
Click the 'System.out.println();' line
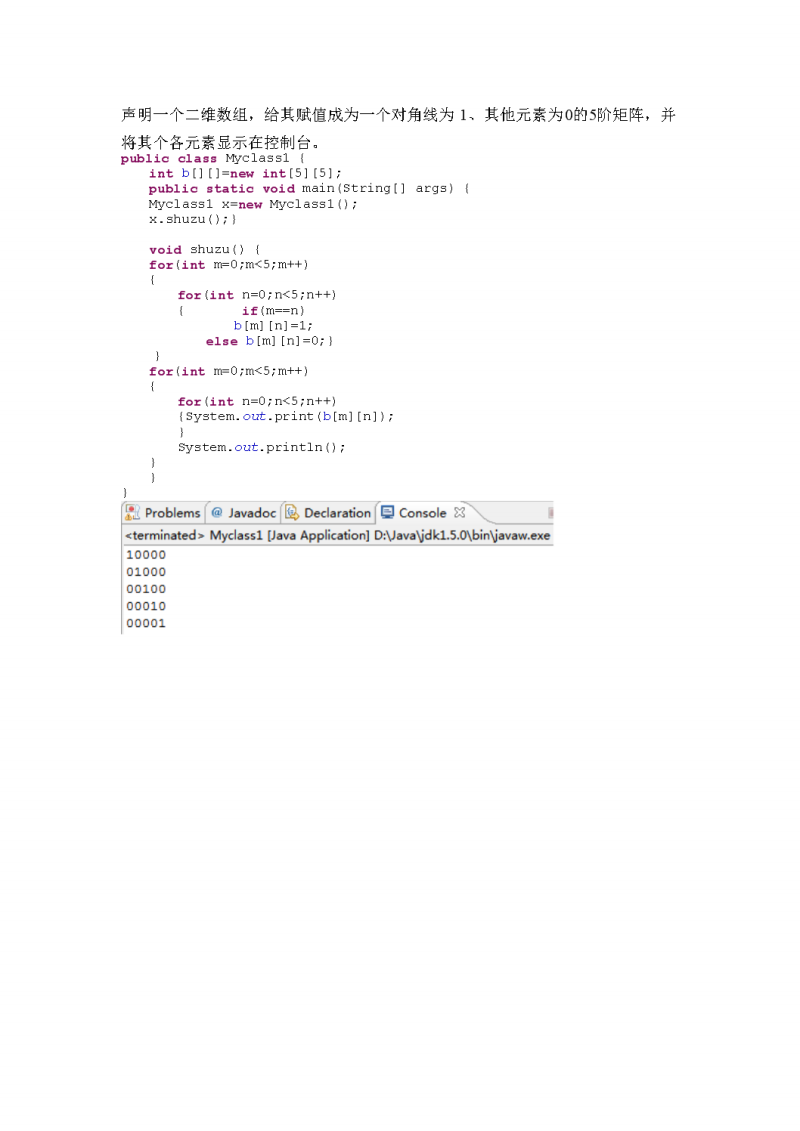pyautogui.click(x=262, y=447)
